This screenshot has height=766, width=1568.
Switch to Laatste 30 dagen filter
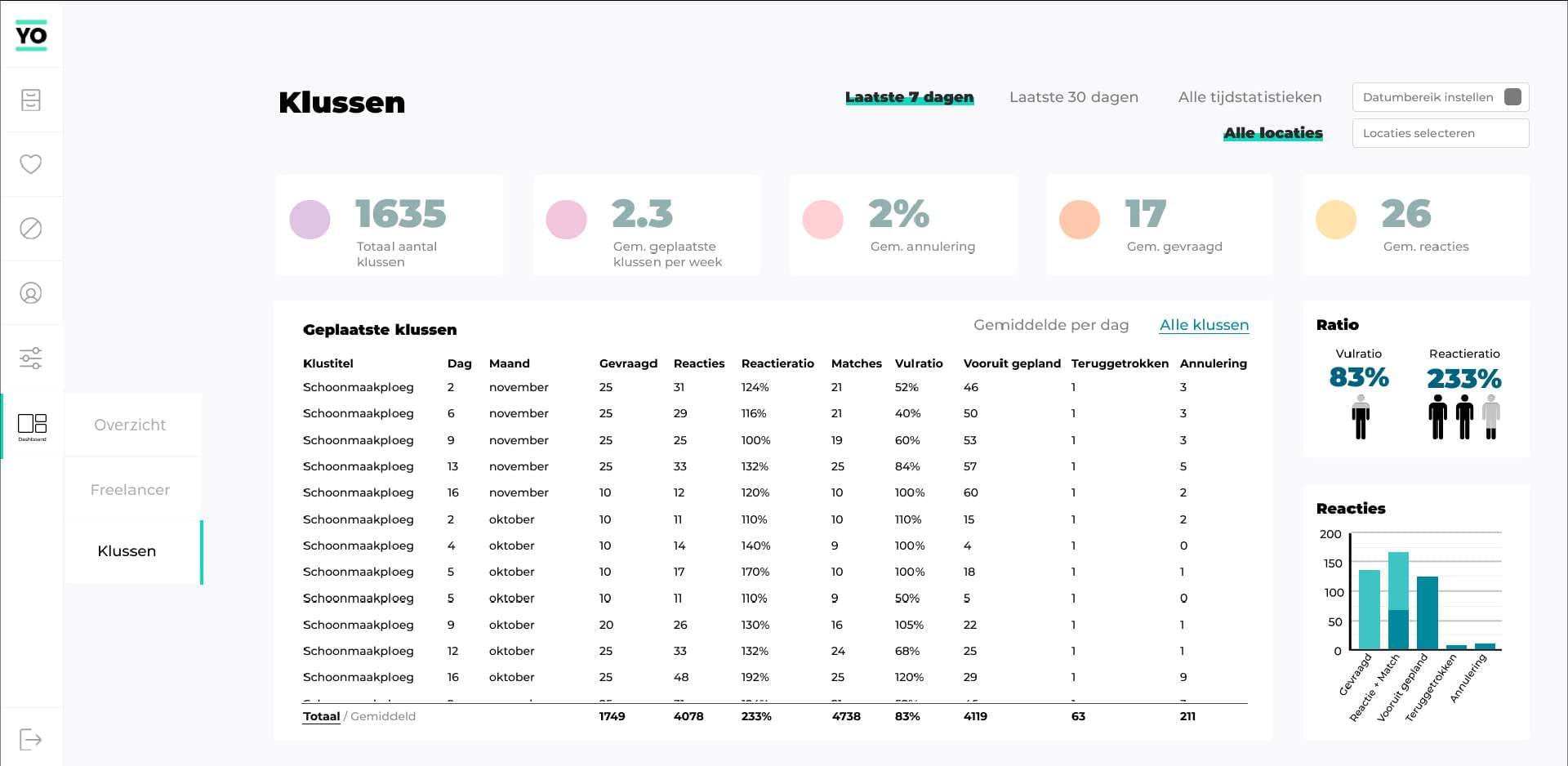click(1073, 97)
